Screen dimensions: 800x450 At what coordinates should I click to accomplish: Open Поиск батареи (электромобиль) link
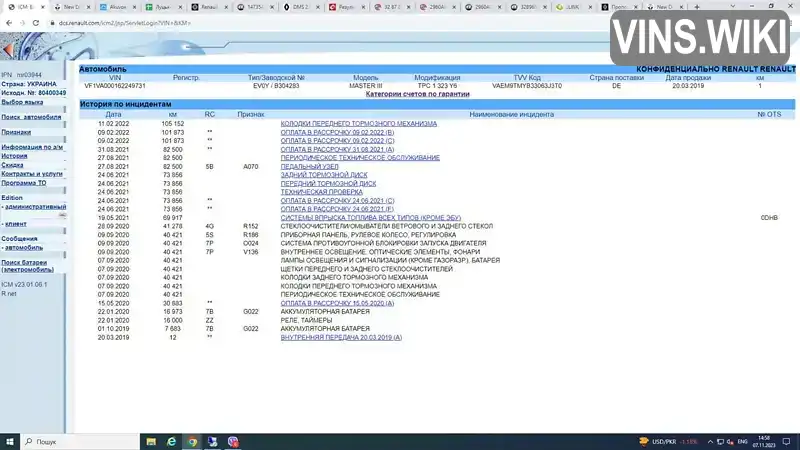pos(27,266)
